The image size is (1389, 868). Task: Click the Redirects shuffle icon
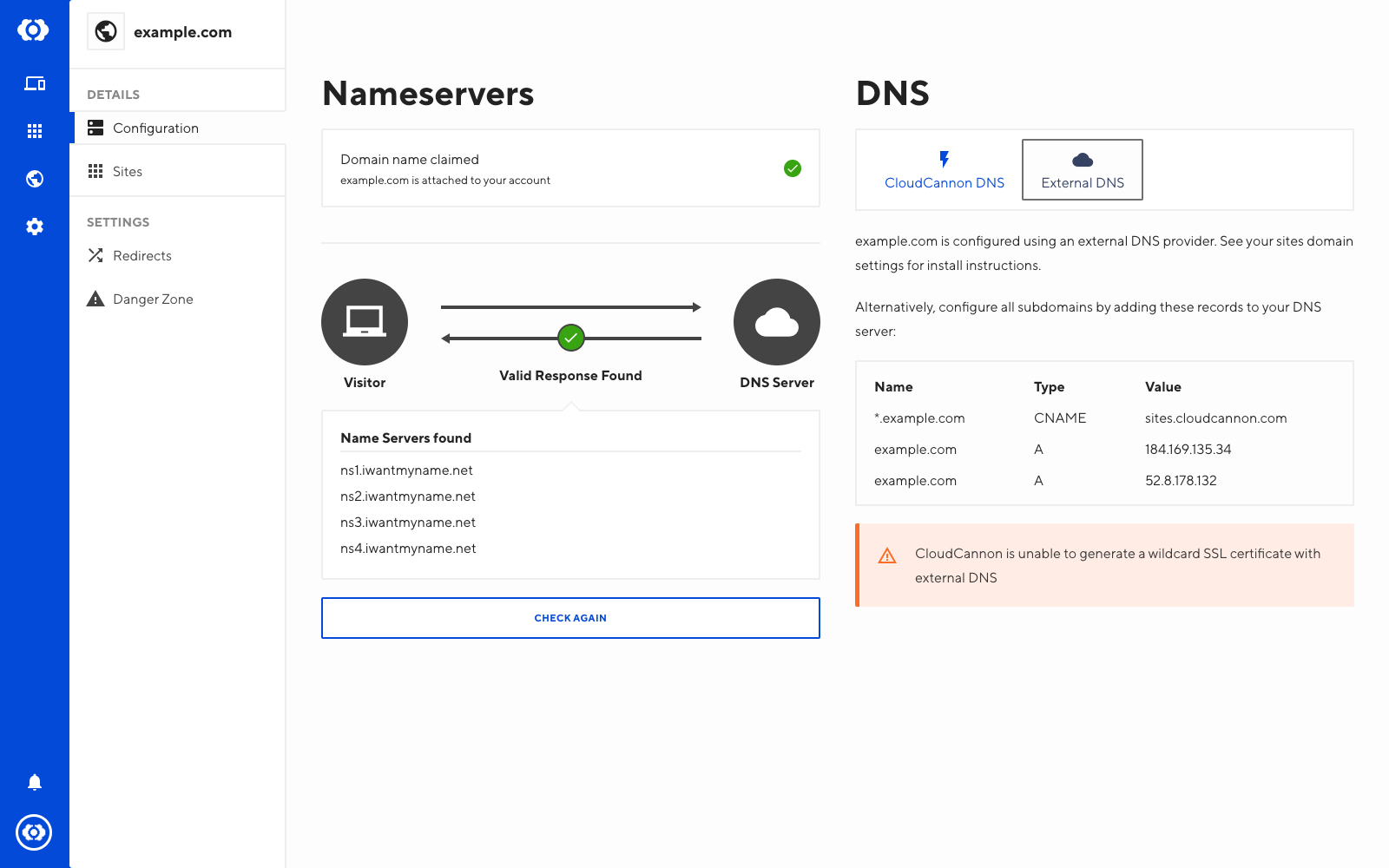(95, 255)
